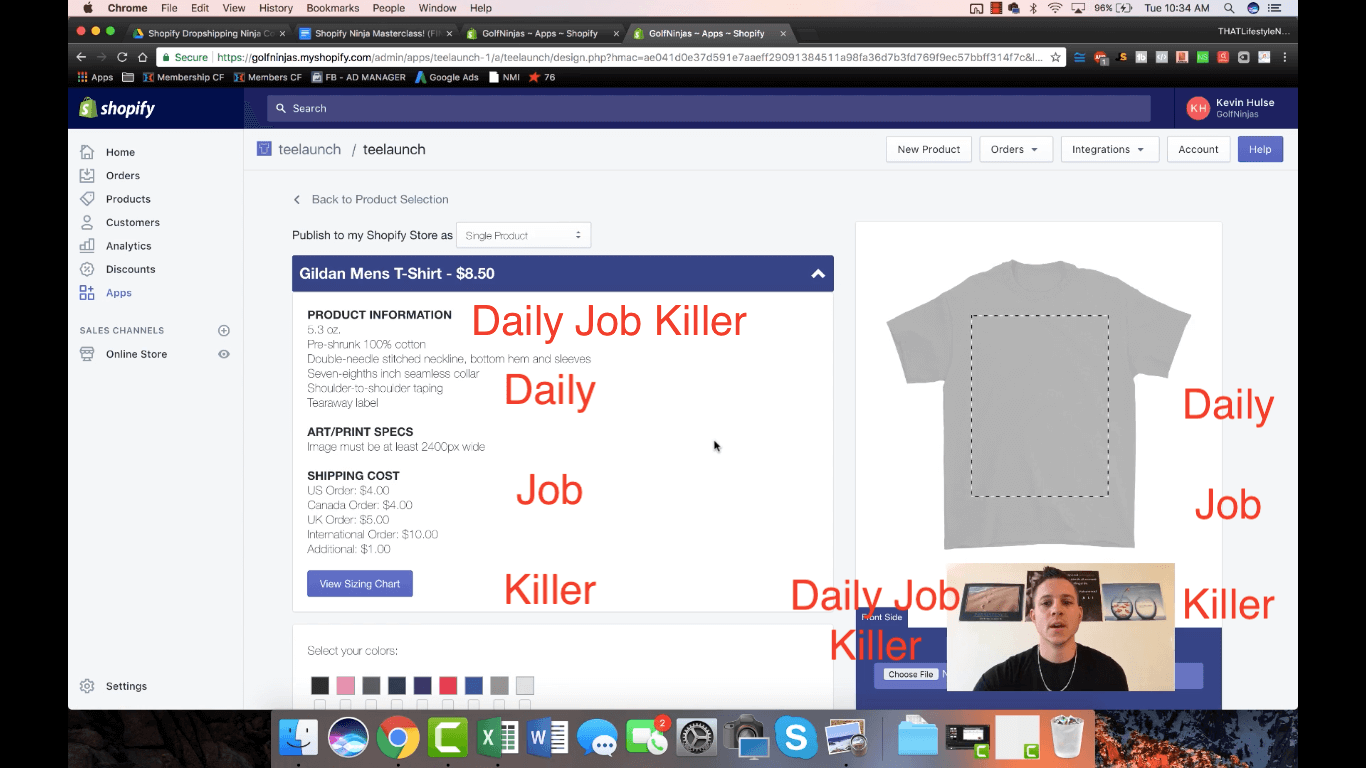1366x768 pixels.
Task: Click the Account button
Action: [x=1198, y=149]
